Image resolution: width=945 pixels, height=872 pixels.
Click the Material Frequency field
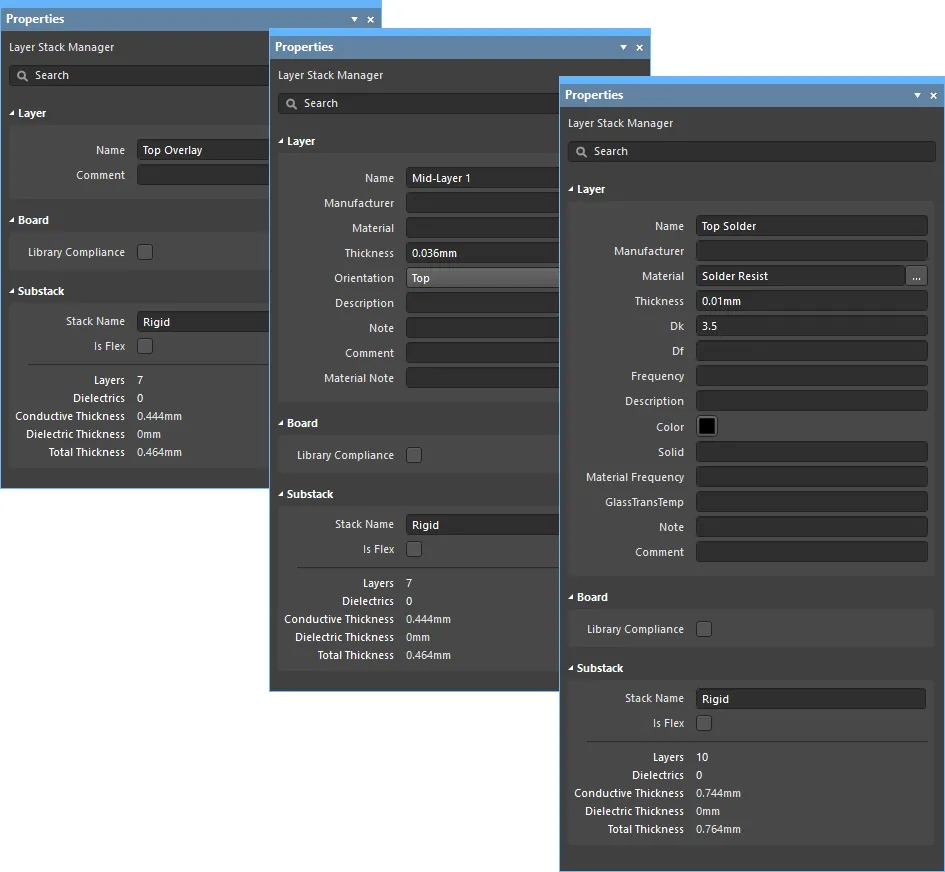(x=811, y=477)
